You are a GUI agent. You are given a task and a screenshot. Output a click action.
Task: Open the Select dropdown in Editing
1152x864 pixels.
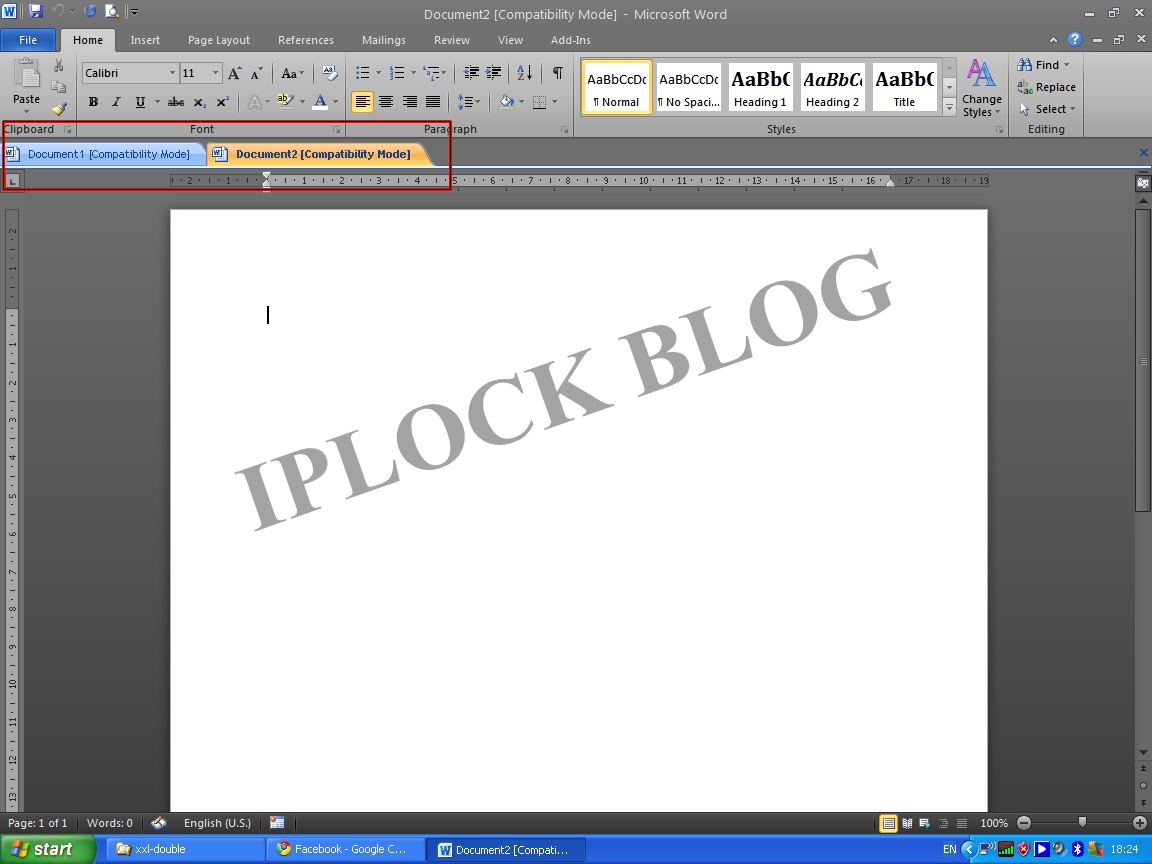pyautogui.click(x=1047, y=109)
